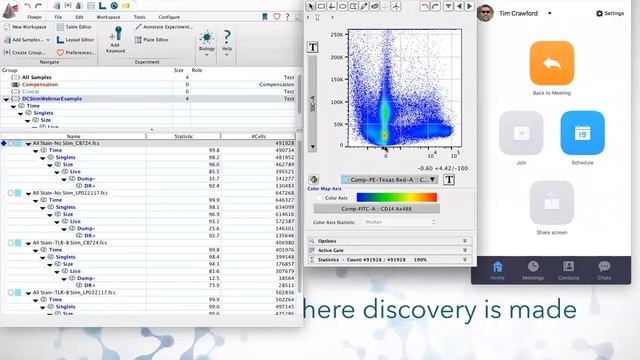Expand the Options section

(x=390, y=241)
